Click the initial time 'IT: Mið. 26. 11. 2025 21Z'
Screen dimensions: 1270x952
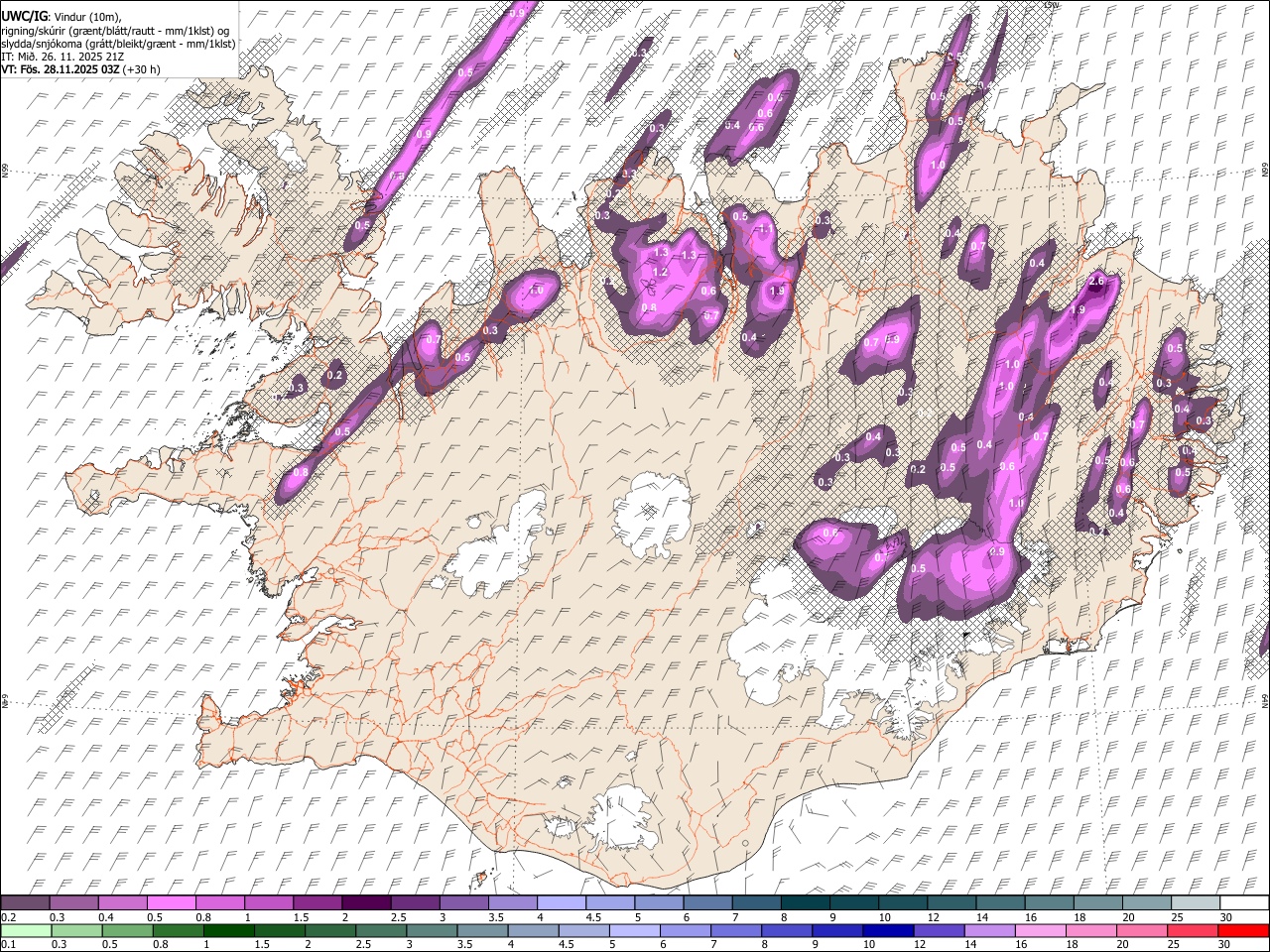(x=63, y=57)
